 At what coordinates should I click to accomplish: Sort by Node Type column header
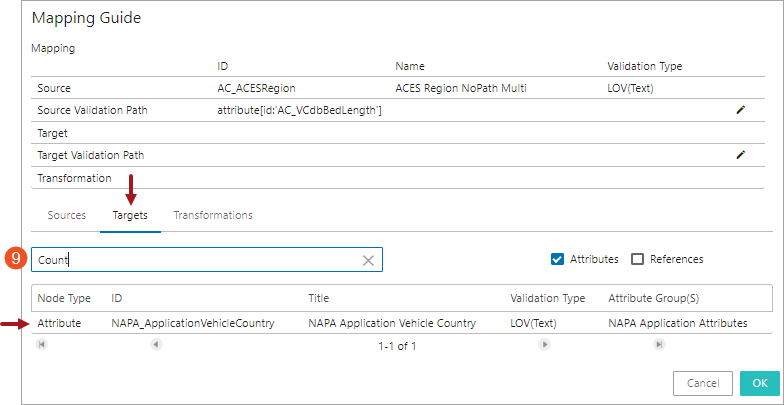point(64,298)
